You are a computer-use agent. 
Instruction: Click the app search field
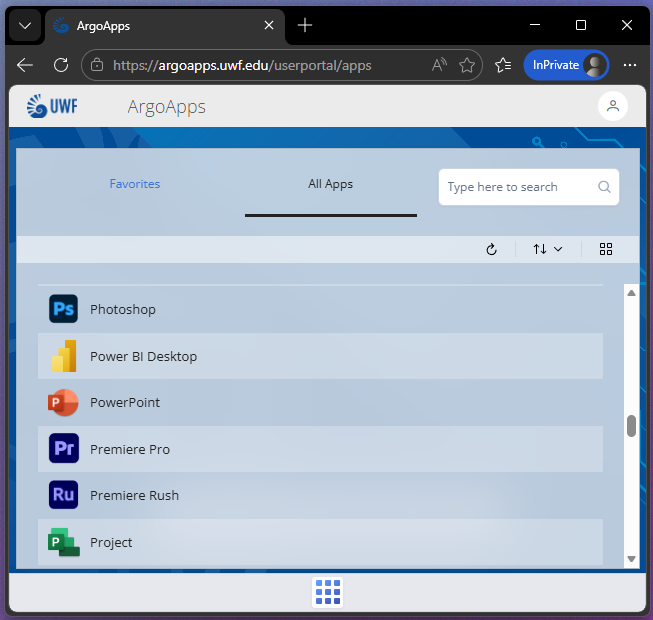(x=528, y=187)
